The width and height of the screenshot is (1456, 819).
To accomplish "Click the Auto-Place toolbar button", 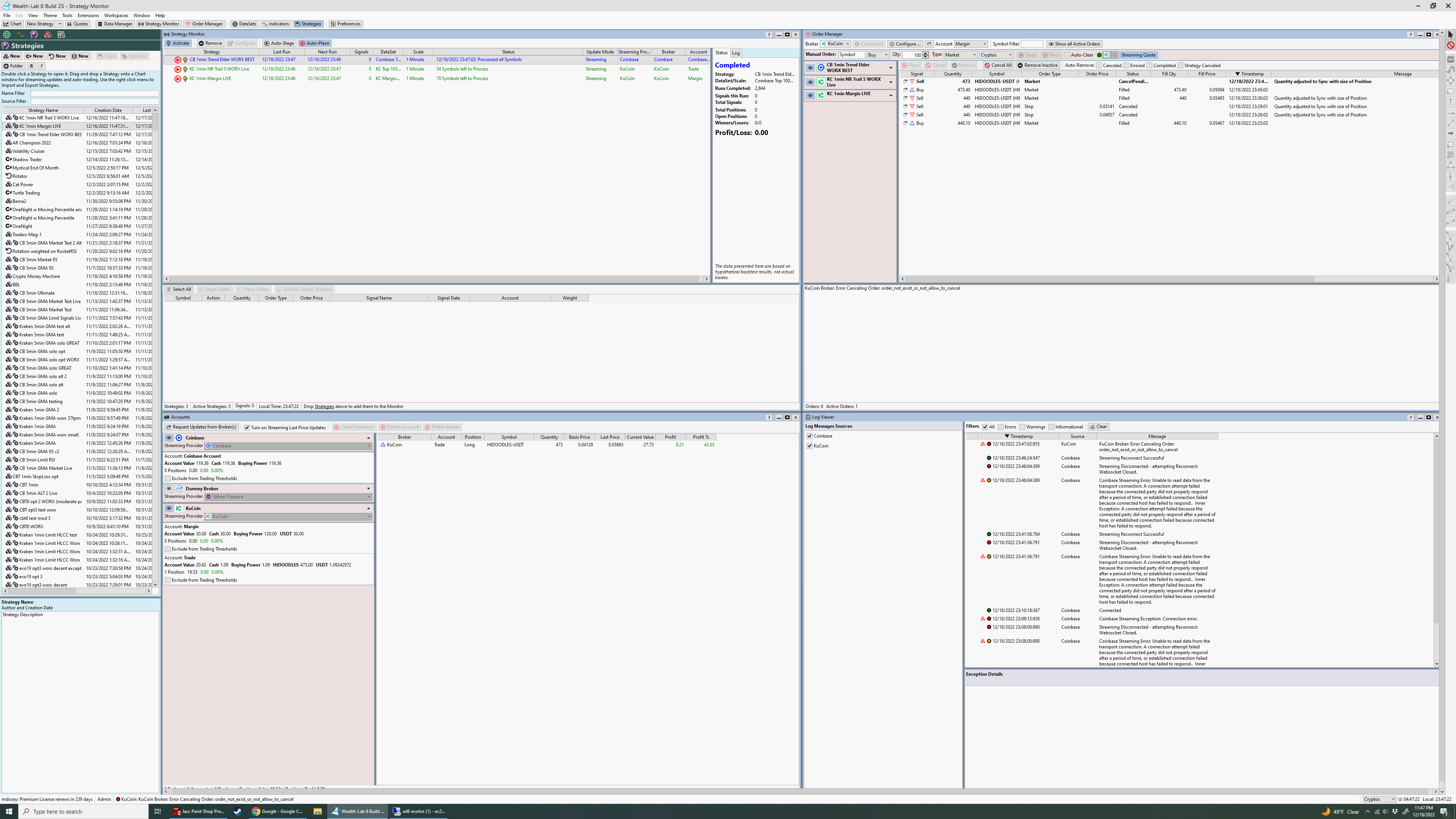I will tap(314, 43).
